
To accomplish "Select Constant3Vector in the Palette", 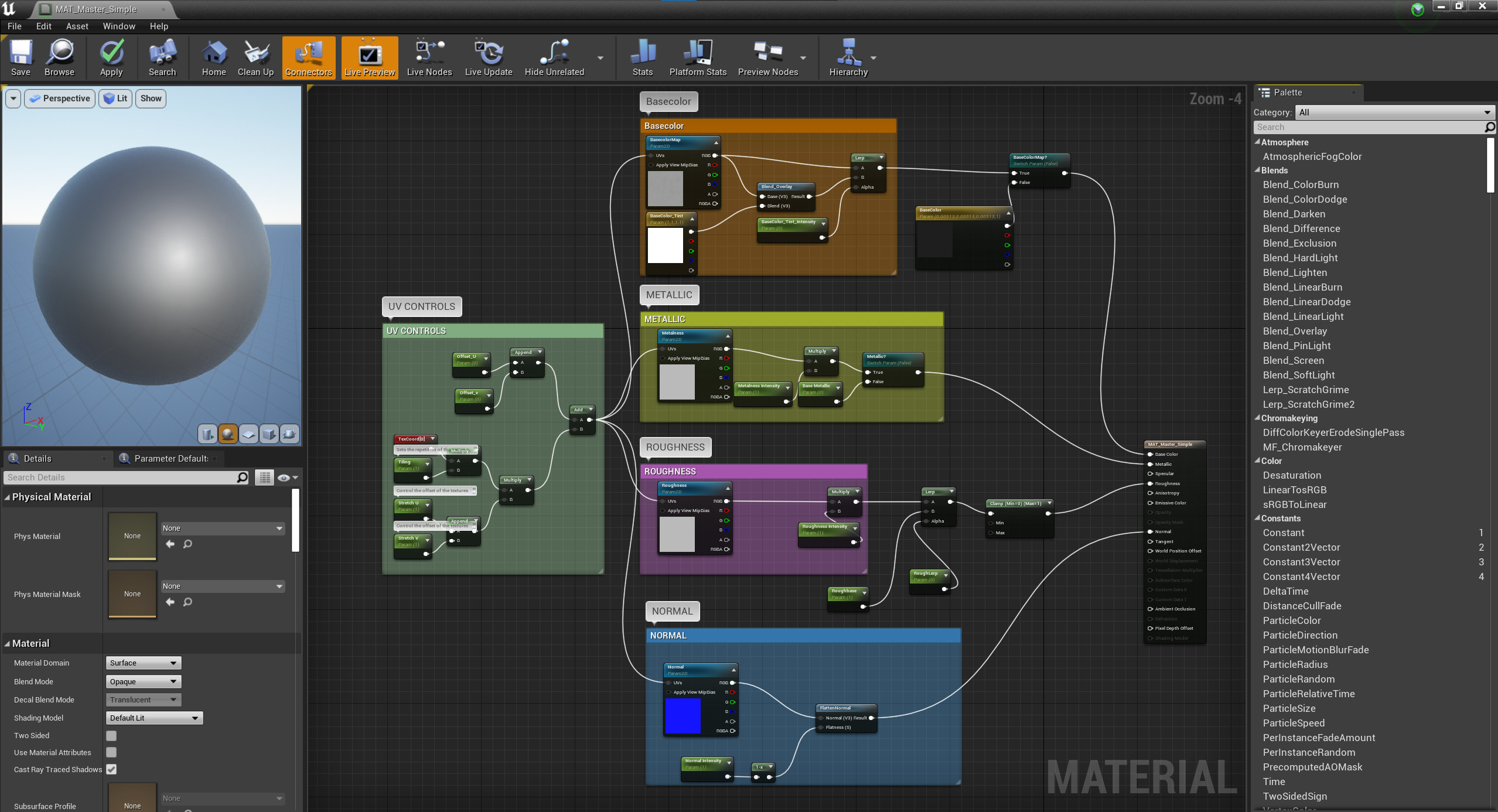I will pos(1301,562).
